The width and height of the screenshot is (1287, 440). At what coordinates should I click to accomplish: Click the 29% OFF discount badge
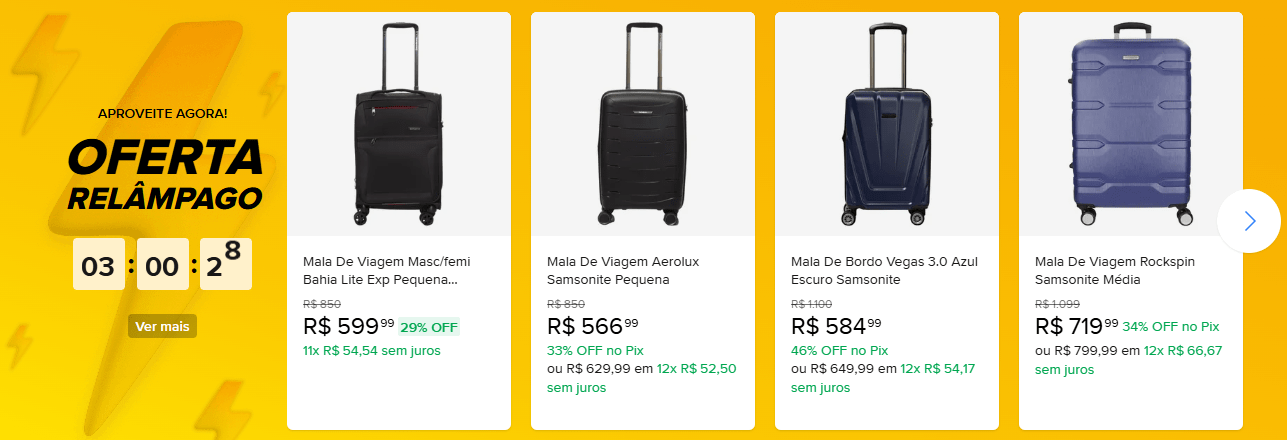430,327
